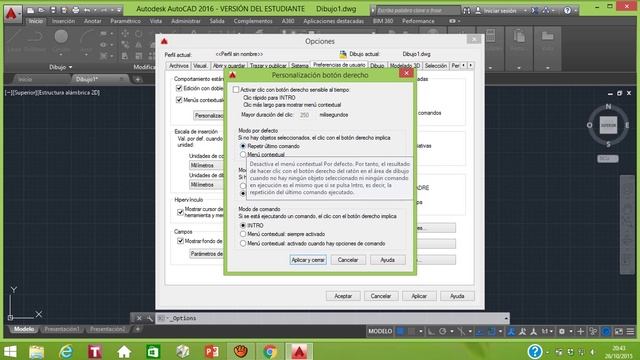This screenshot has width=640, height=360.
Task: Select Menú contextual activado cuando hay opciones
Action: click(x=243, y=243)
